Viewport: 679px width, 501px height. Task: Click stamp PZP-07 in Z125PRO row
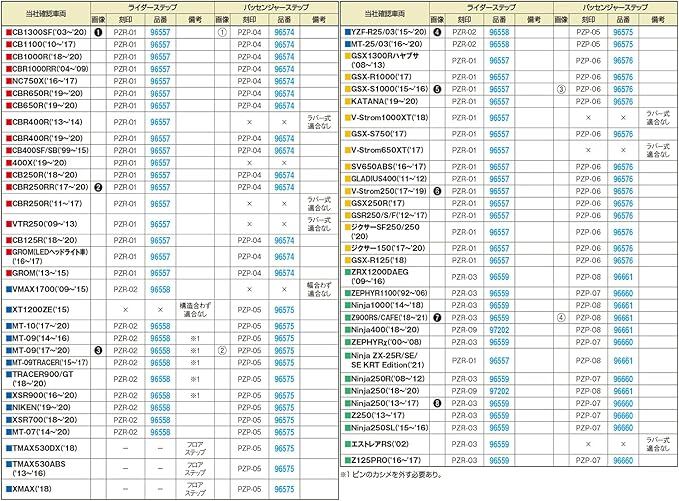(x=588, y=460)
